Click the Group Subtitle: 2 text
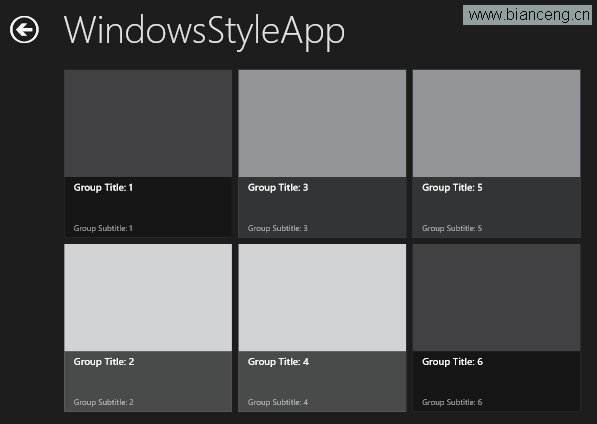Screen dimensions: 597x424 [104, 402]
